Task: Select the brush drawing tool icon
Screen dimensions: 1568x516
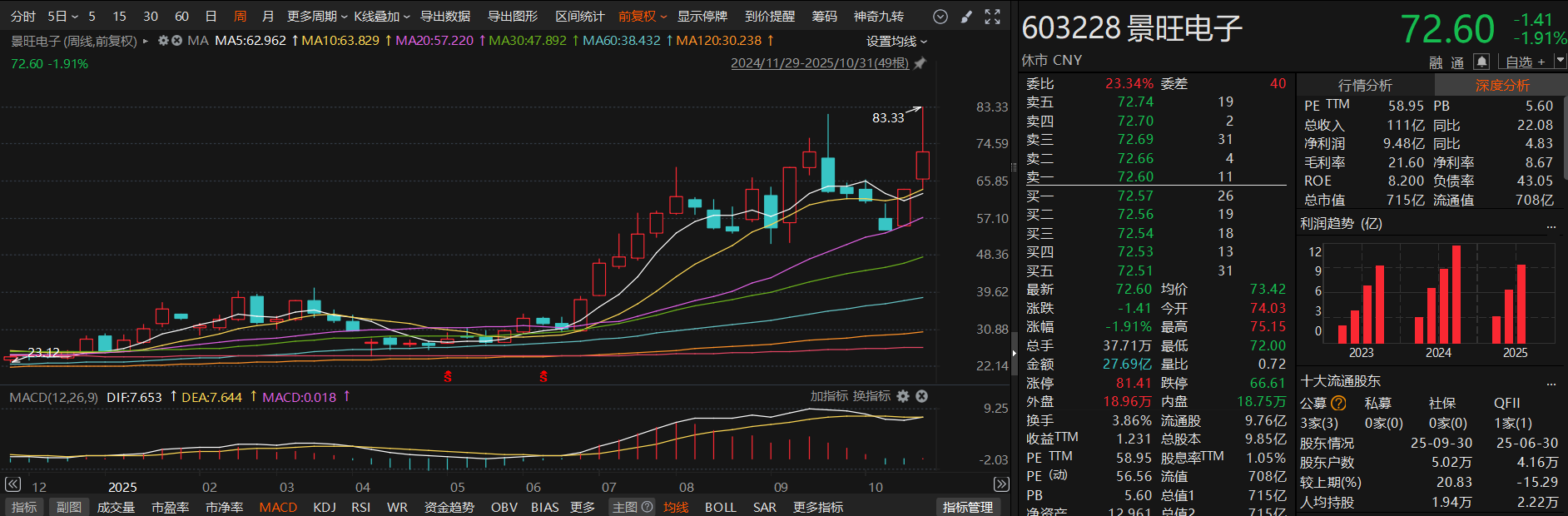Action: tap(966, 17)
